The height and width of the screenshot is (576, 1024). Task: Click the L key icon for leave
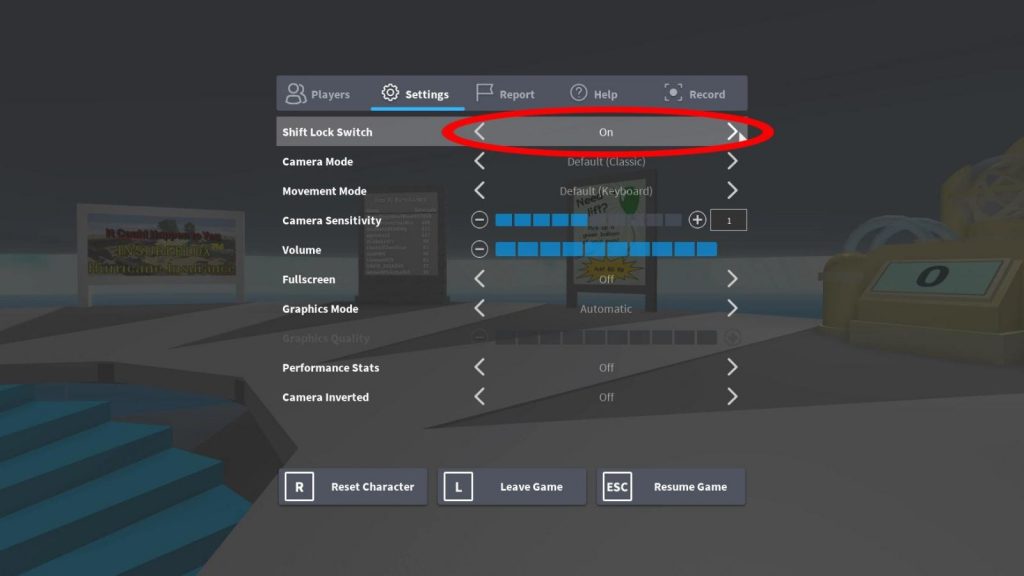(x=458, y=487)
